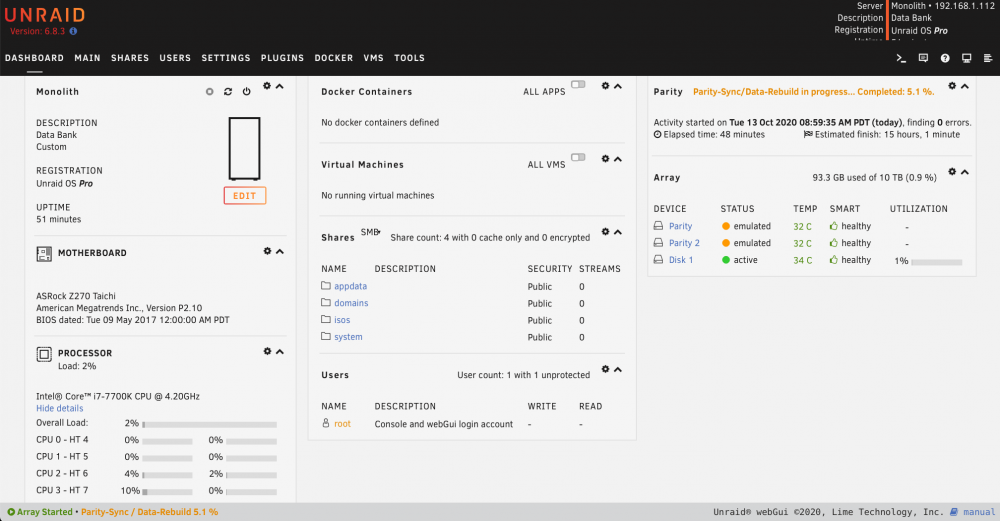
Task: Open the VMS tab
Action: pyautogui.click(x=374, y=58)
